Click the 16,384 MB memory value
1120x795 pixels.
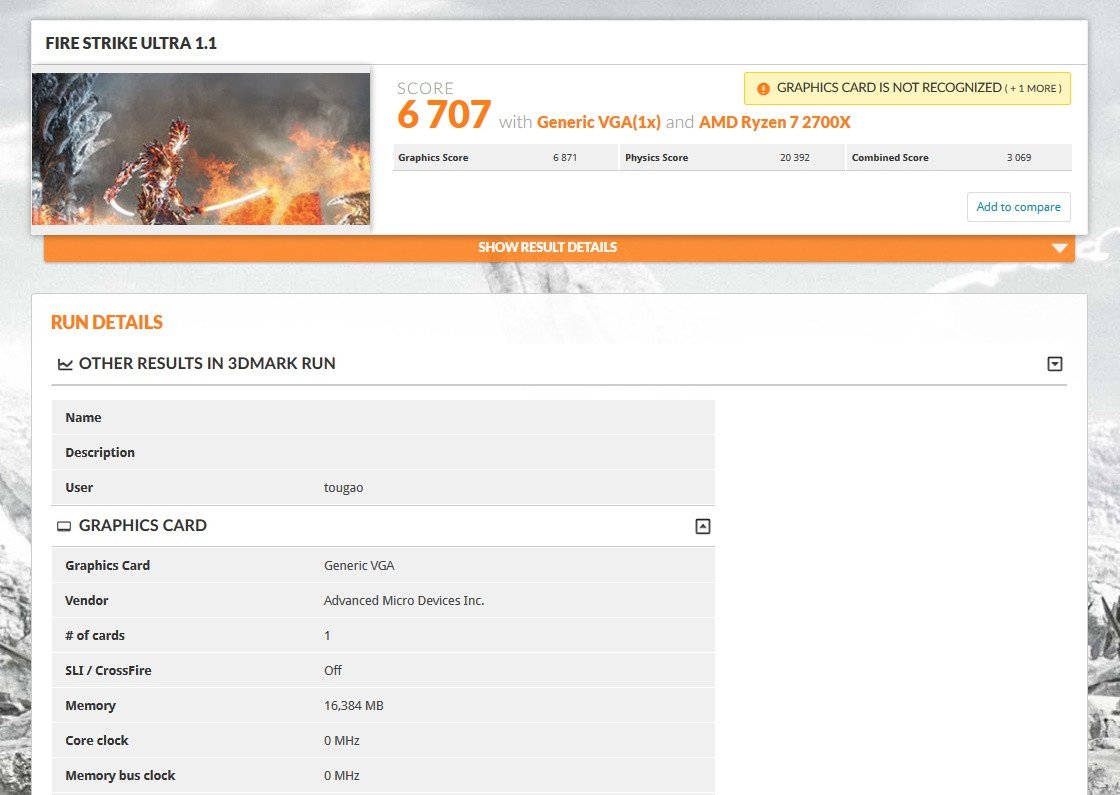coord(353,706)
